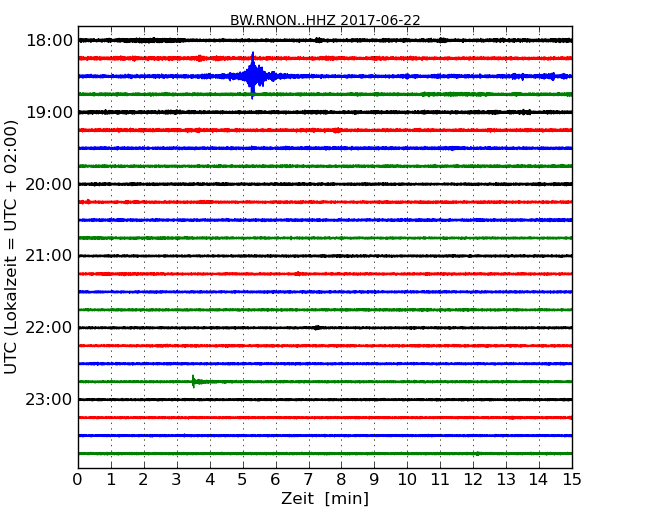Click the 'Zeit [min]' axis label

[325, 498]
